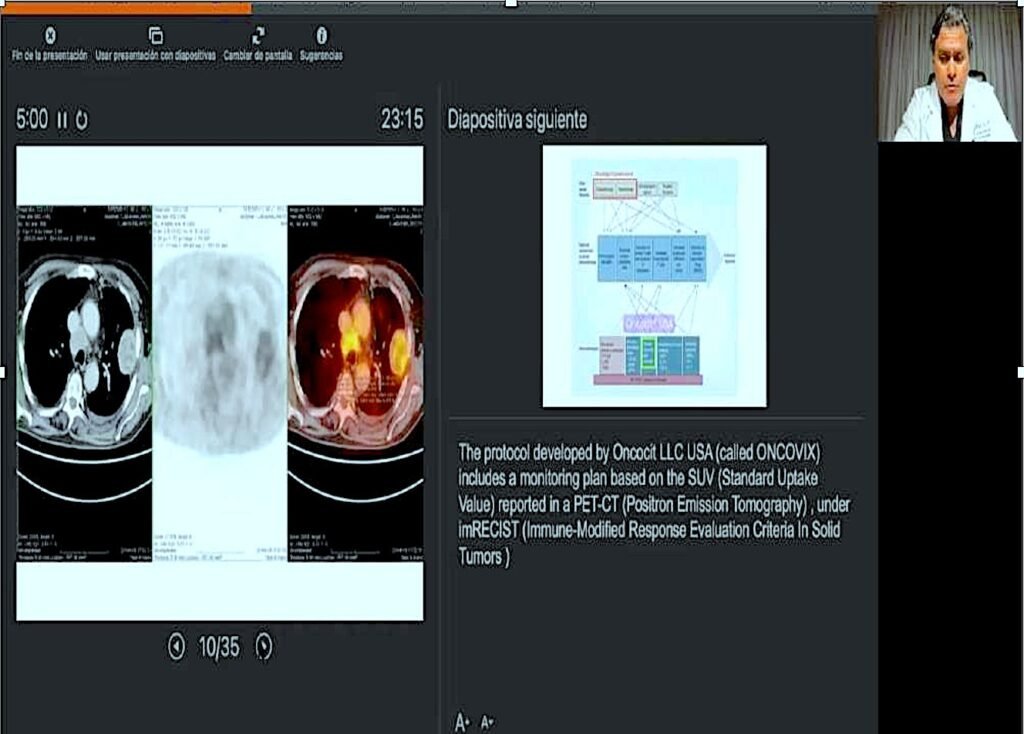
Task: Advance to the next slide arrow
Action: [x=263, y=648]
